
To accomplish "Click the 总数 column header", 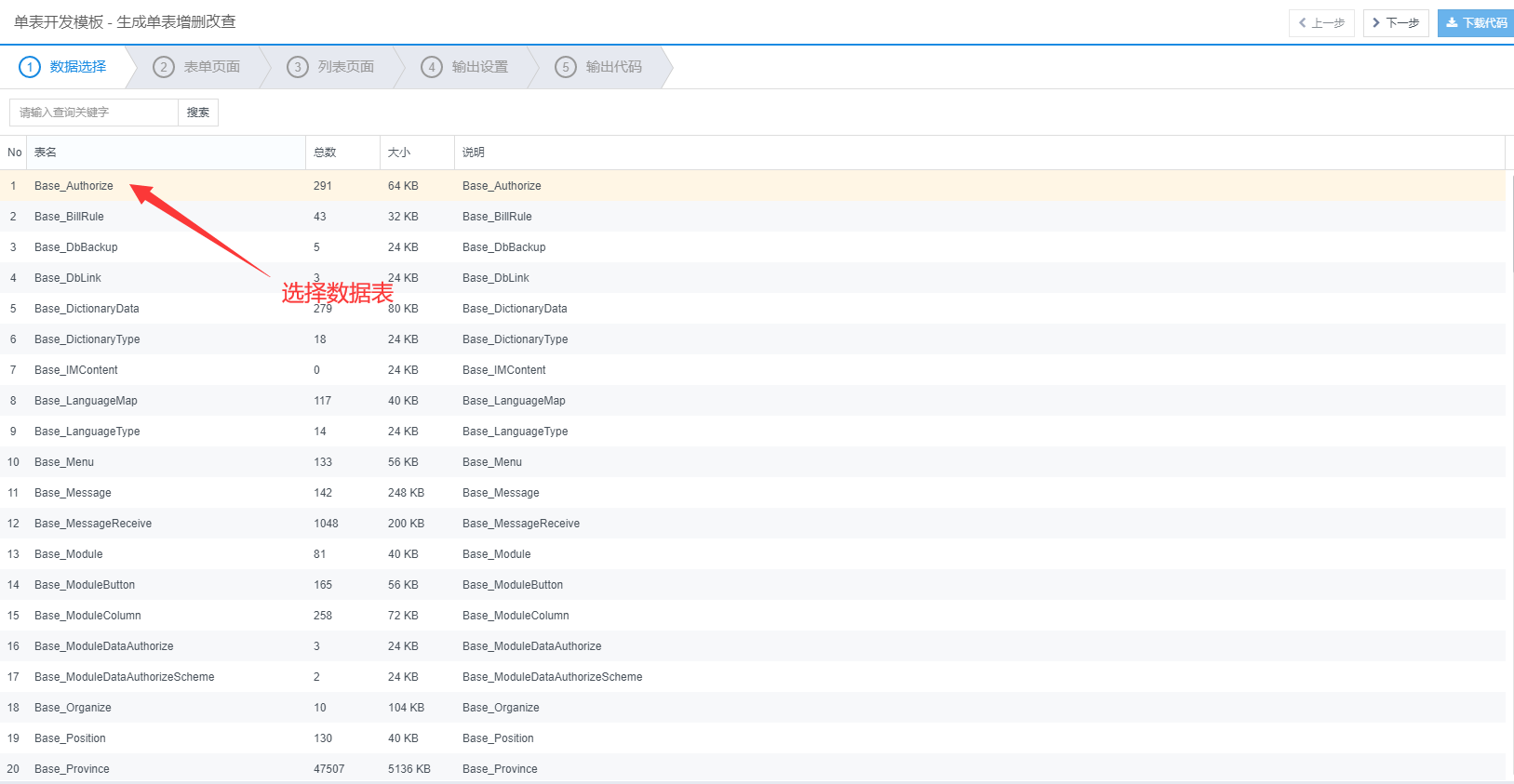I will (x=325, y=153).
